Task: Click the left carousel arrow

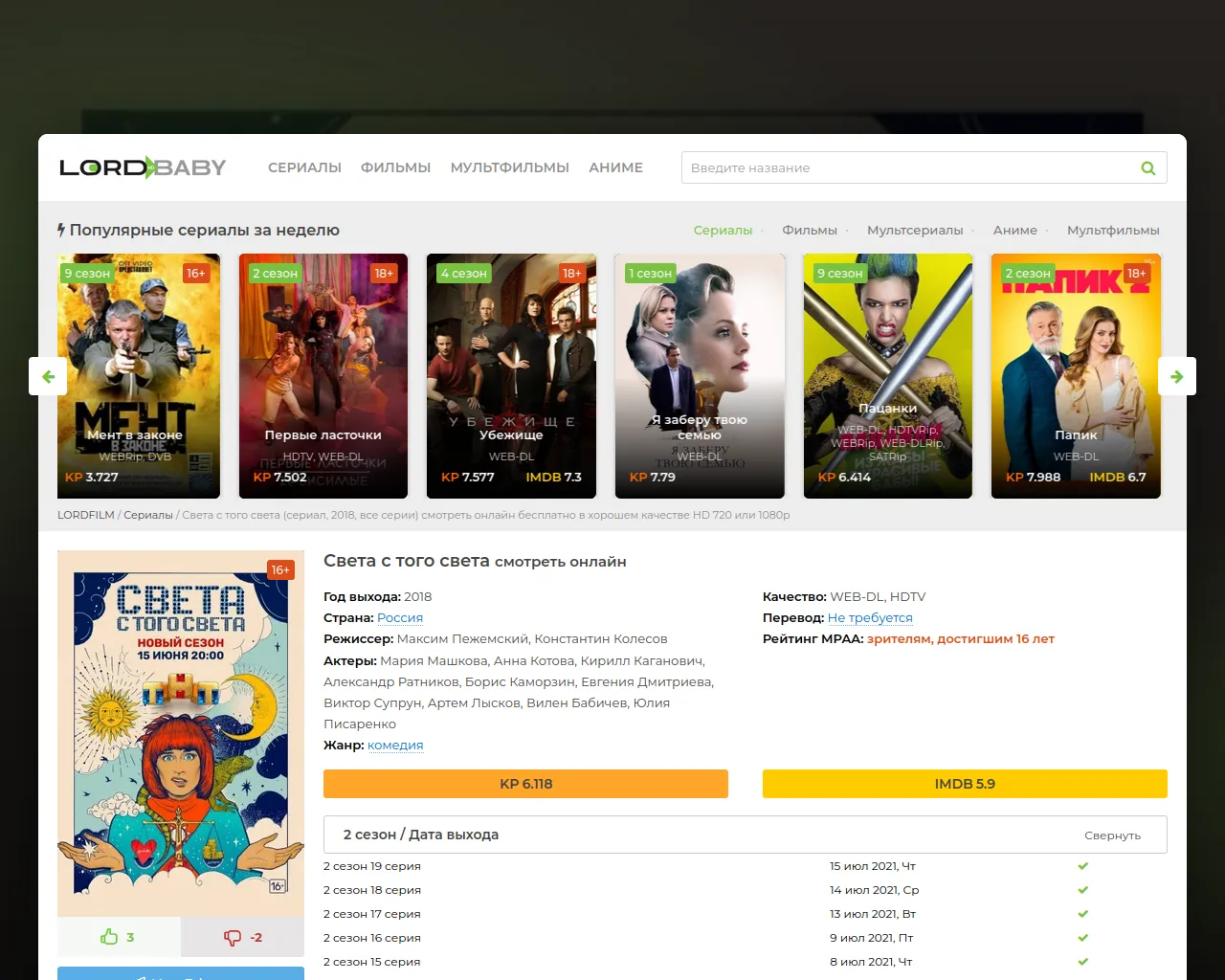Action: click(48, 376)
